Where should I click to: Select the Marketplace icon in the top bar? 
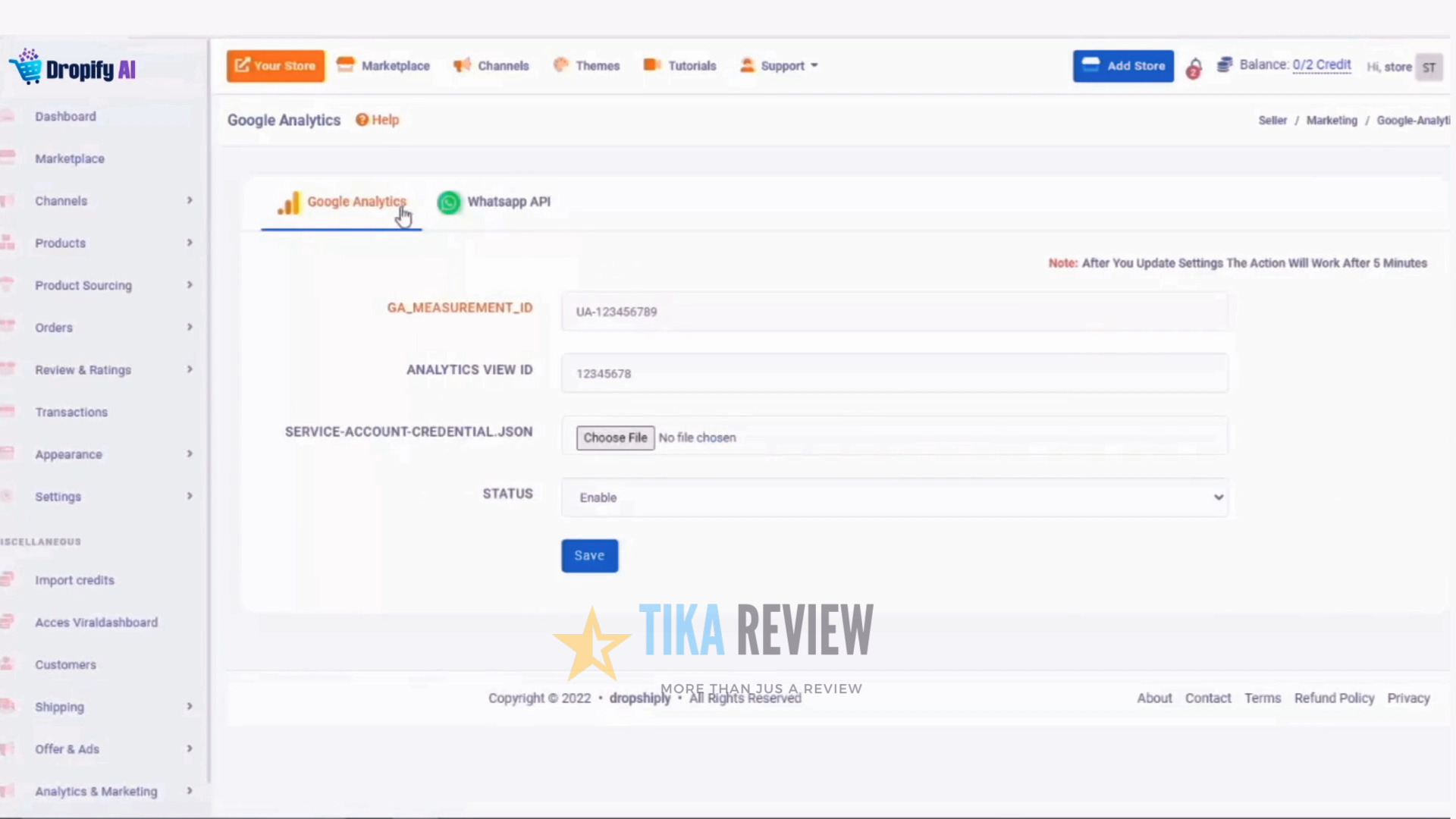tap(346, 65)
